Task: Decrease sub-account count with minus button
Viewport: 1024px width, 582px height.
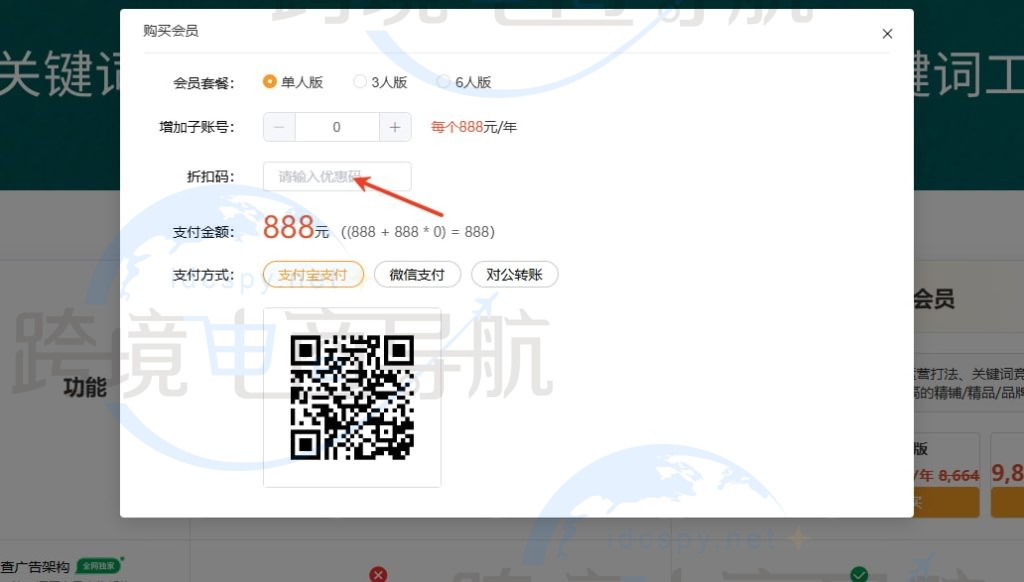Action: pos(279,127)
